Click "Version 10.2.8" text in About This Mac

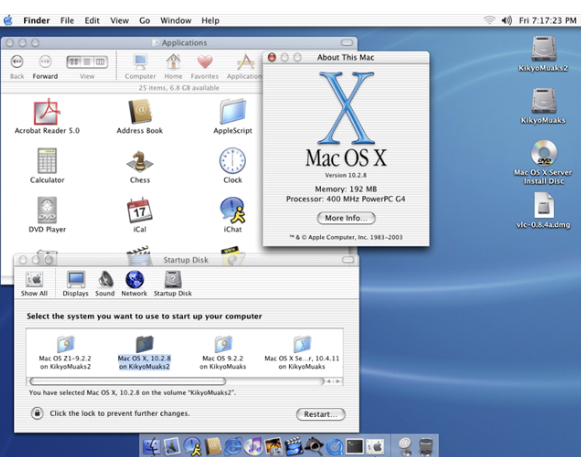pos(346,175)
